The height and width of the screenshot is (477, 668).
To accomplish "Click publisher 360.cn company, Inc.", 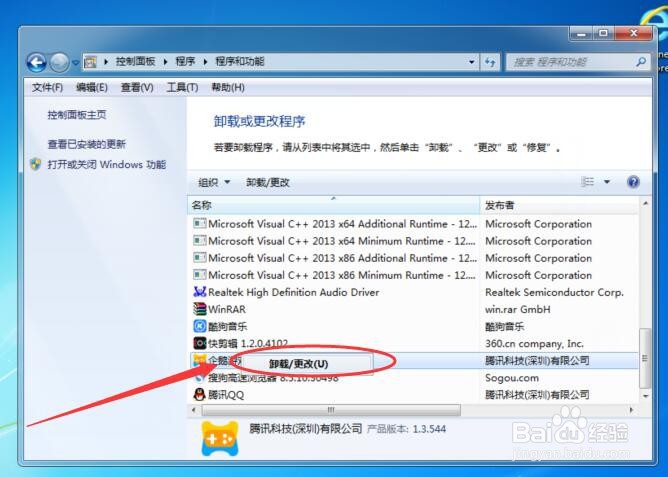I will 534,344.
